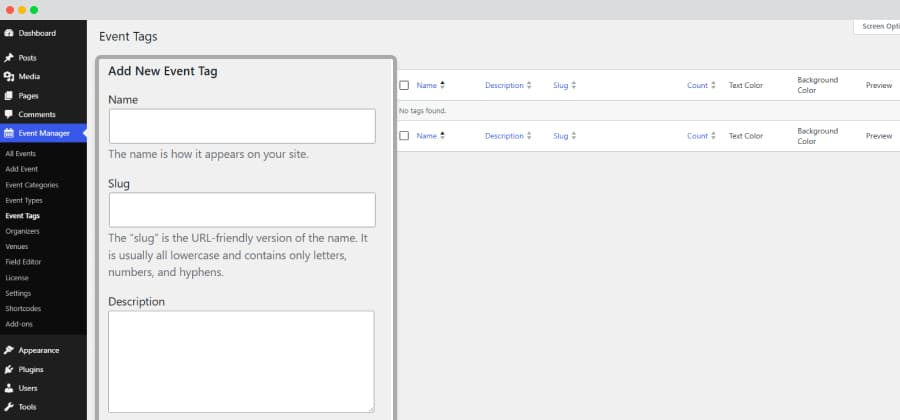This screenshot has width=900, height=420.
Task: Click the Media icon in sidebar
Action: pyautogui.click(x=9, y=76)
